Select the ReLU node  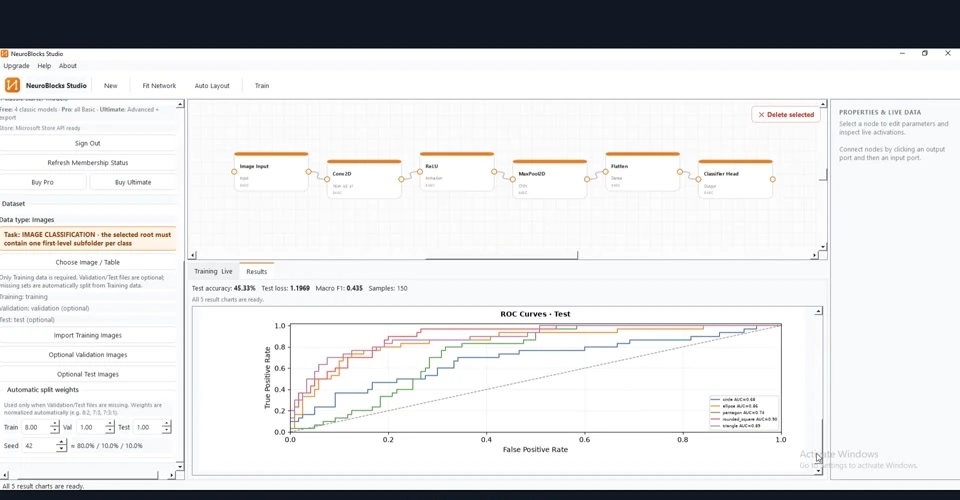[x=457, y=172]
